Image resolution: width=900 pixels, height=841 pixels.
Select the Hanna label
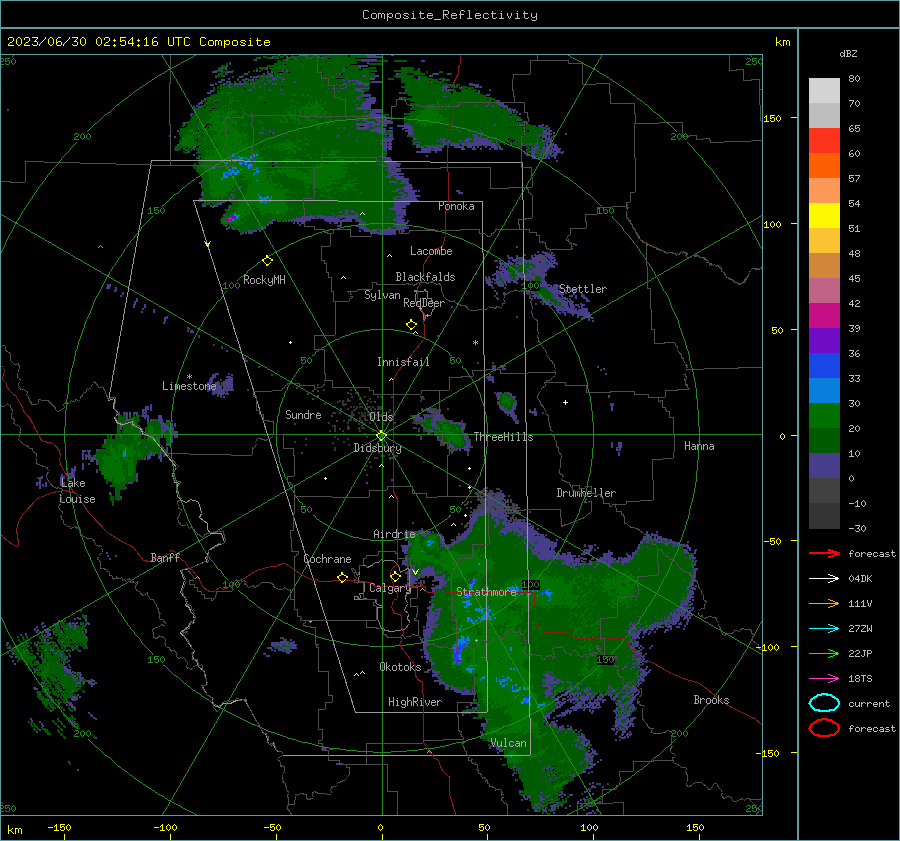(x=699, y=446)
